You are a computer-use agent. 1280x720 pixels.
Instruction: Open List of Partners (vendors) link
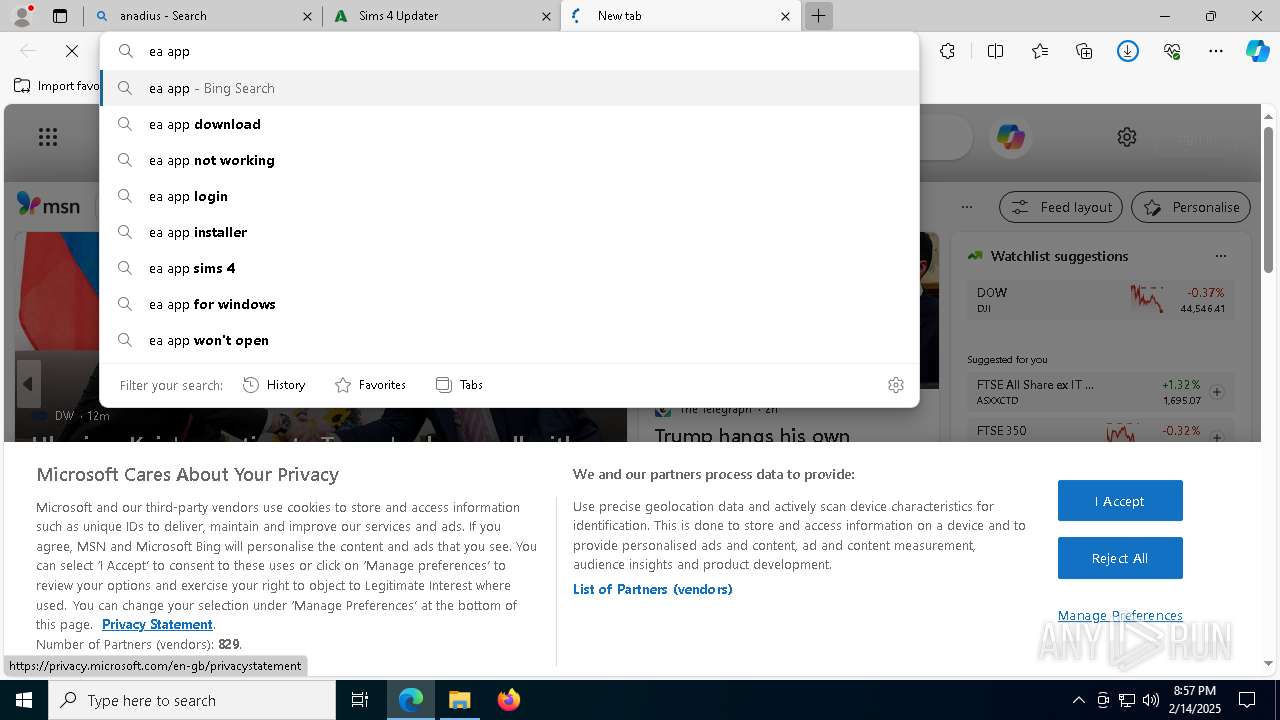[653, 589]
